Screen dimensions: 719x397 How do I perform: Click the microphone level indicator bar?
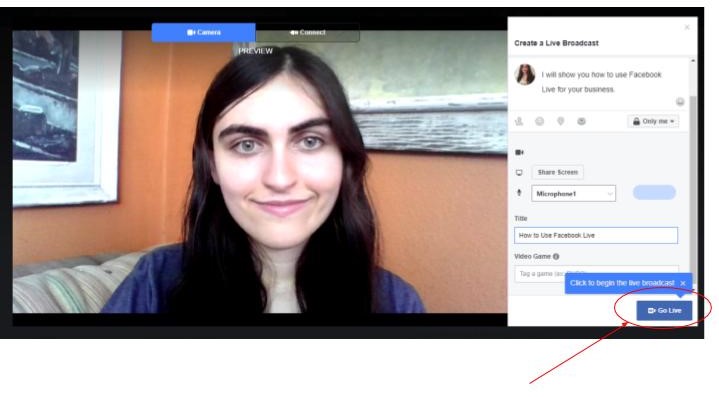654,193
